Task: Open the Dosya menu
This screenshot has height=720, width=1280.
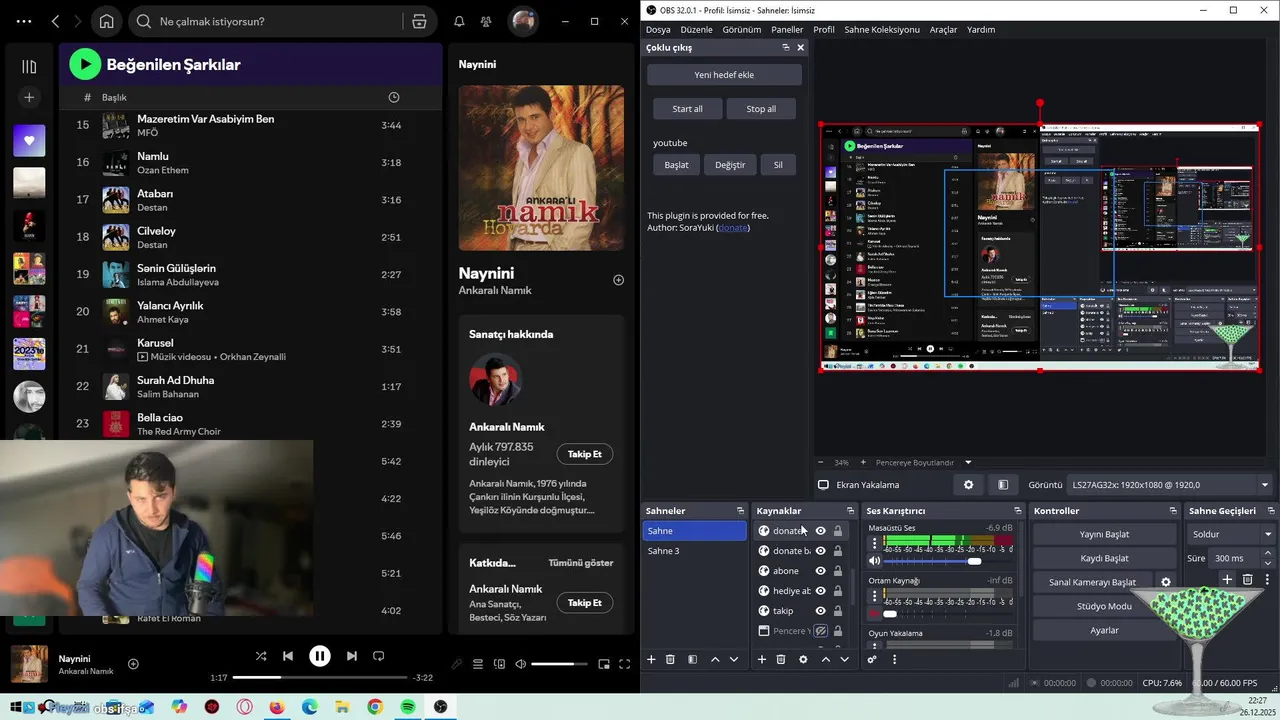Action: click(658, 30)
